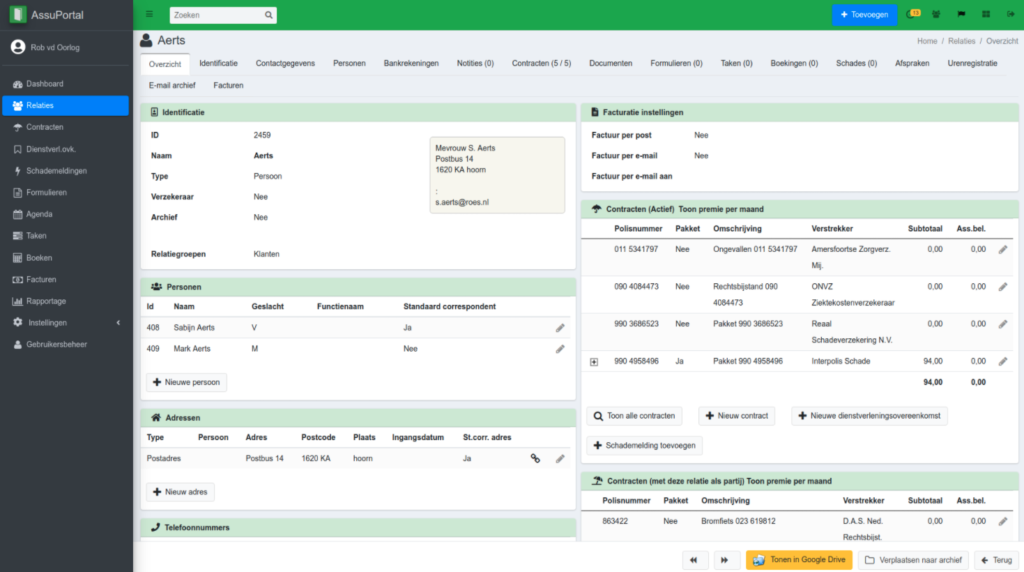
Task: Go to previous relation with rewind button
Action: (x=694, y=560)
